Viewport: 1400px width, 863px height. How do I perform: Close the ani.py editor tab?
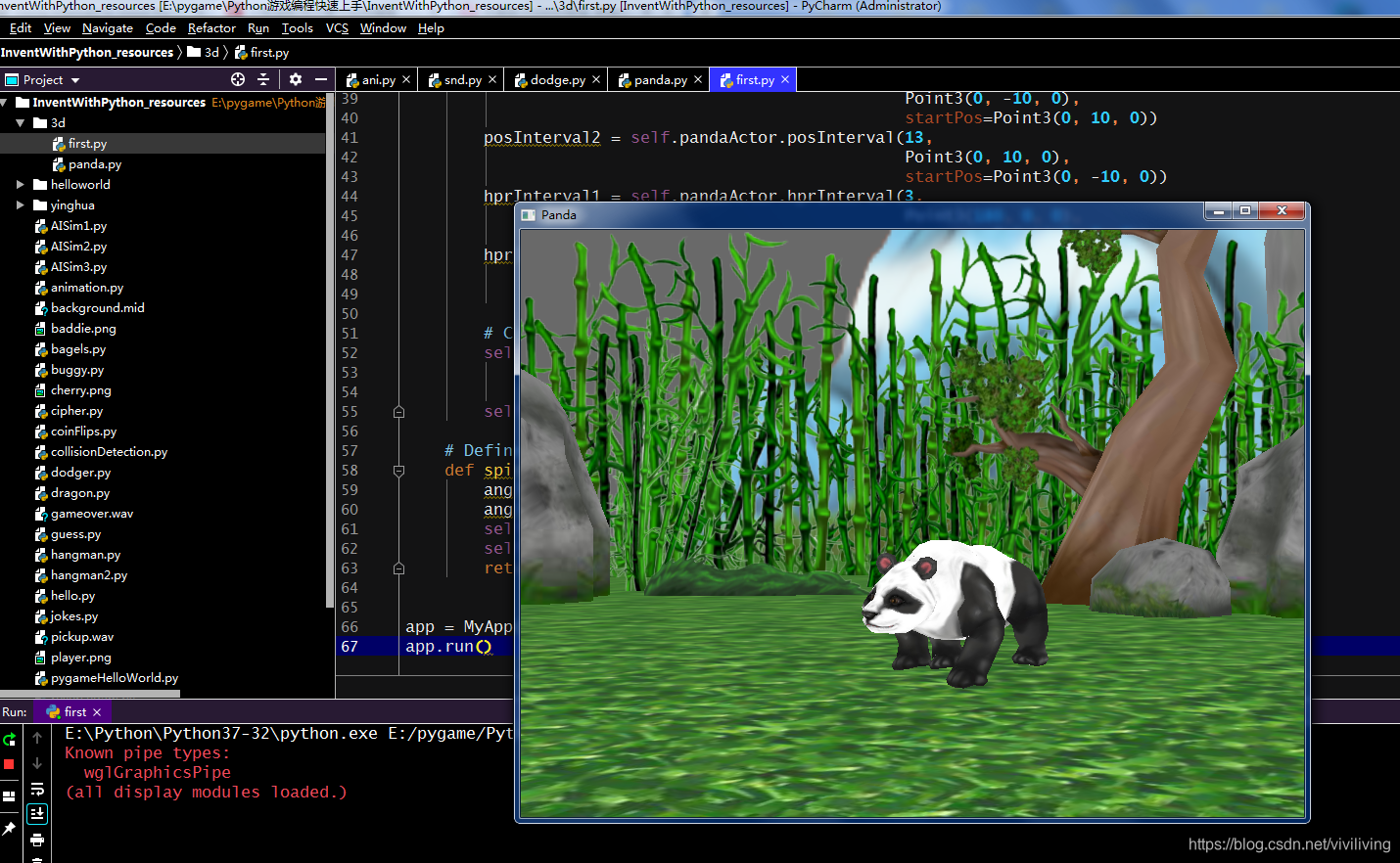pos(407,79)
